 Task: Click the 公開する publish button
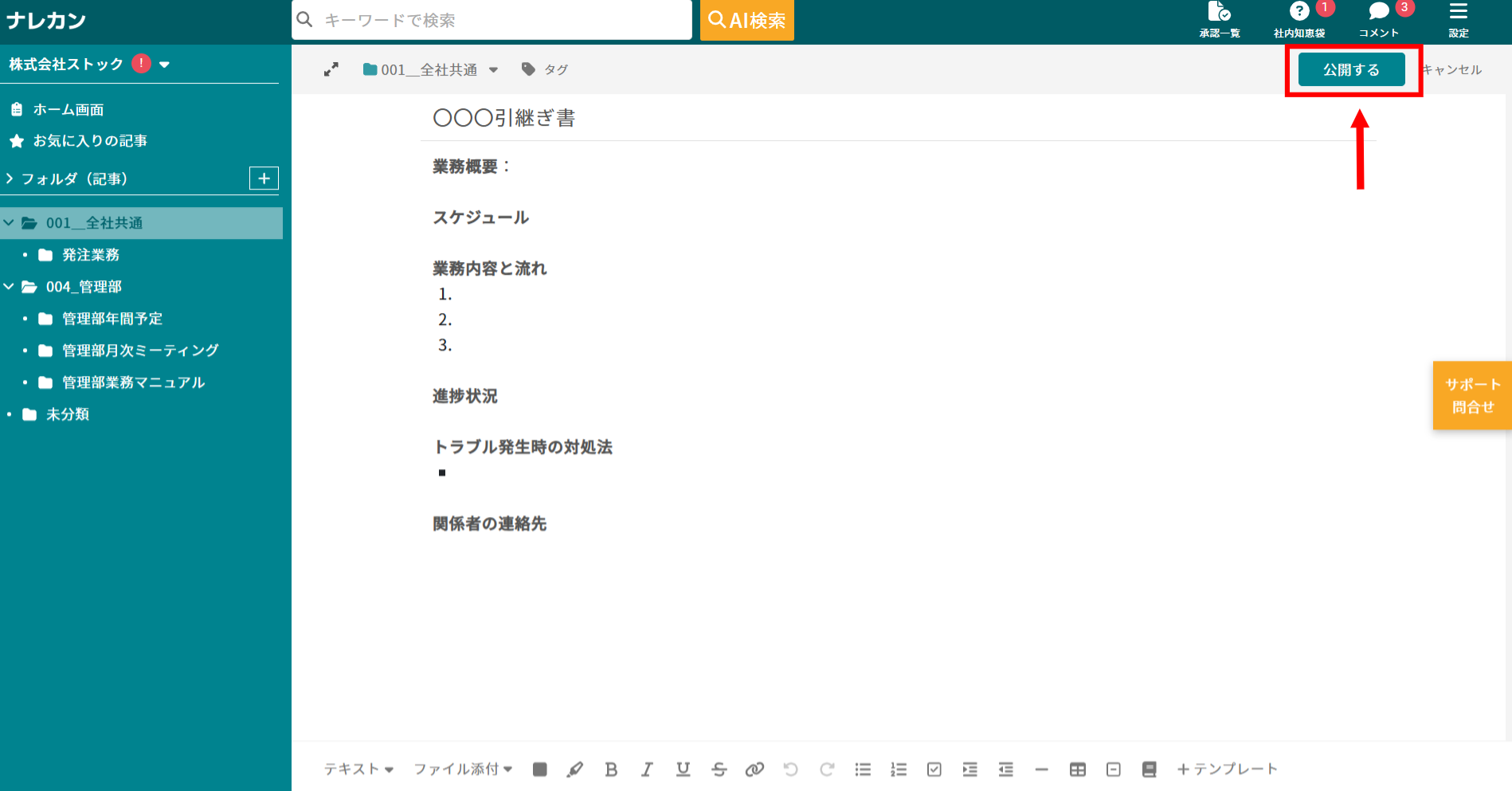tap(1352, 69)
